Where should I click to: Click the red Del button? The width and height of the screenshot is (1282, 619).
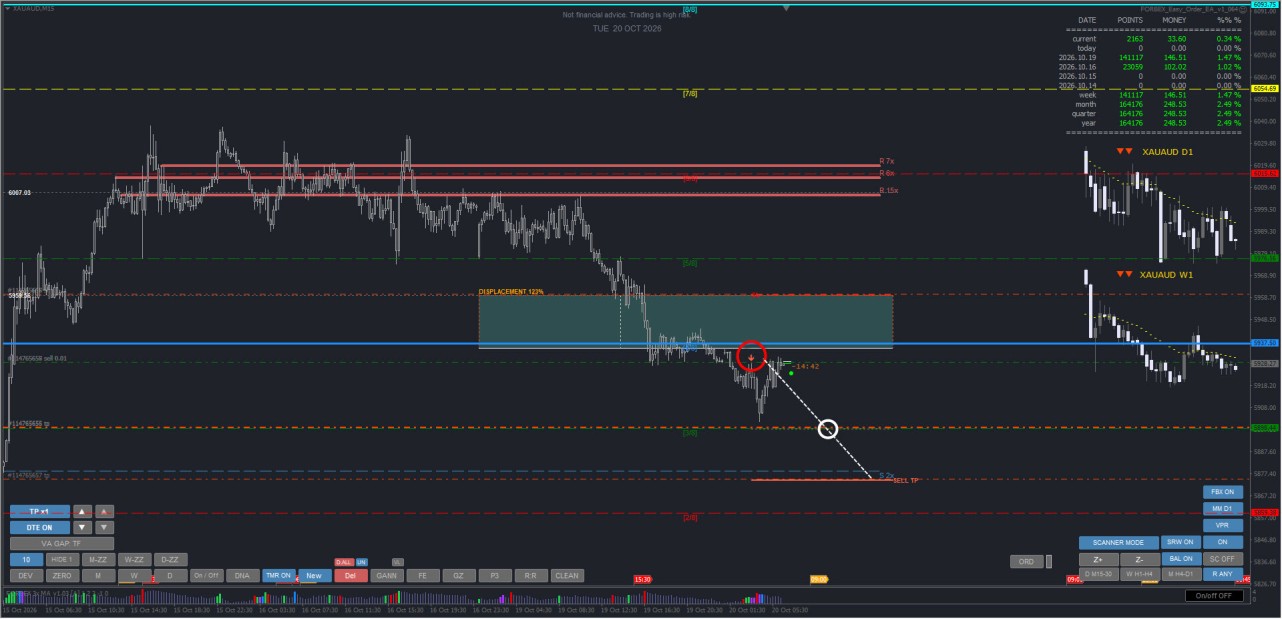[350, 576]
